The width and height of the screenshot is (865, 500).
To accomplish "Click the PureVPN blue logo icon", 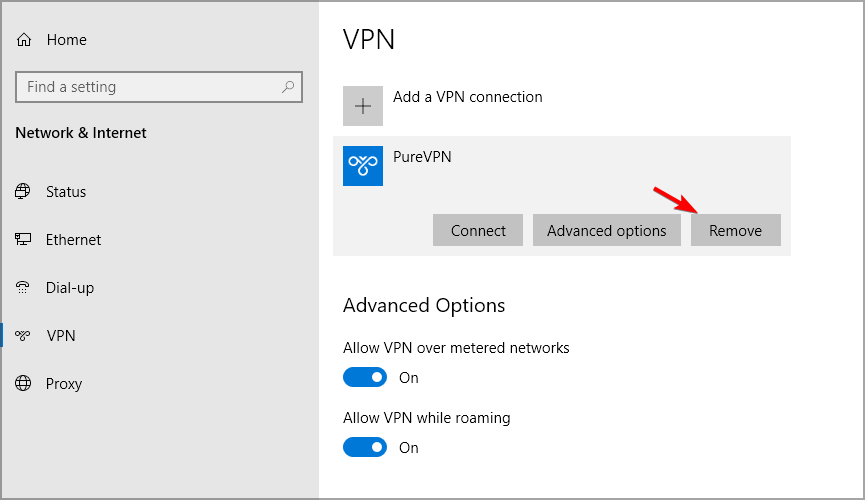I will coord(363,166).
